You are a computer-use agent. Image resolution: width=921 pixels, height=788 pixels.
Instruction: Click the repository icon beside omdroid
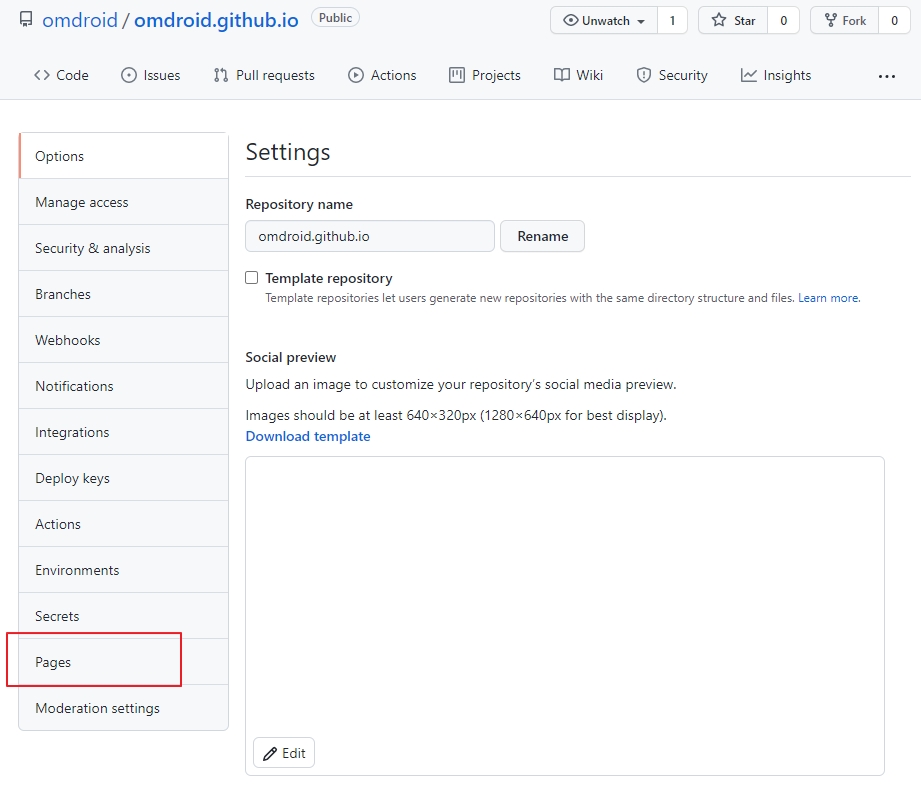coord(26,20)
